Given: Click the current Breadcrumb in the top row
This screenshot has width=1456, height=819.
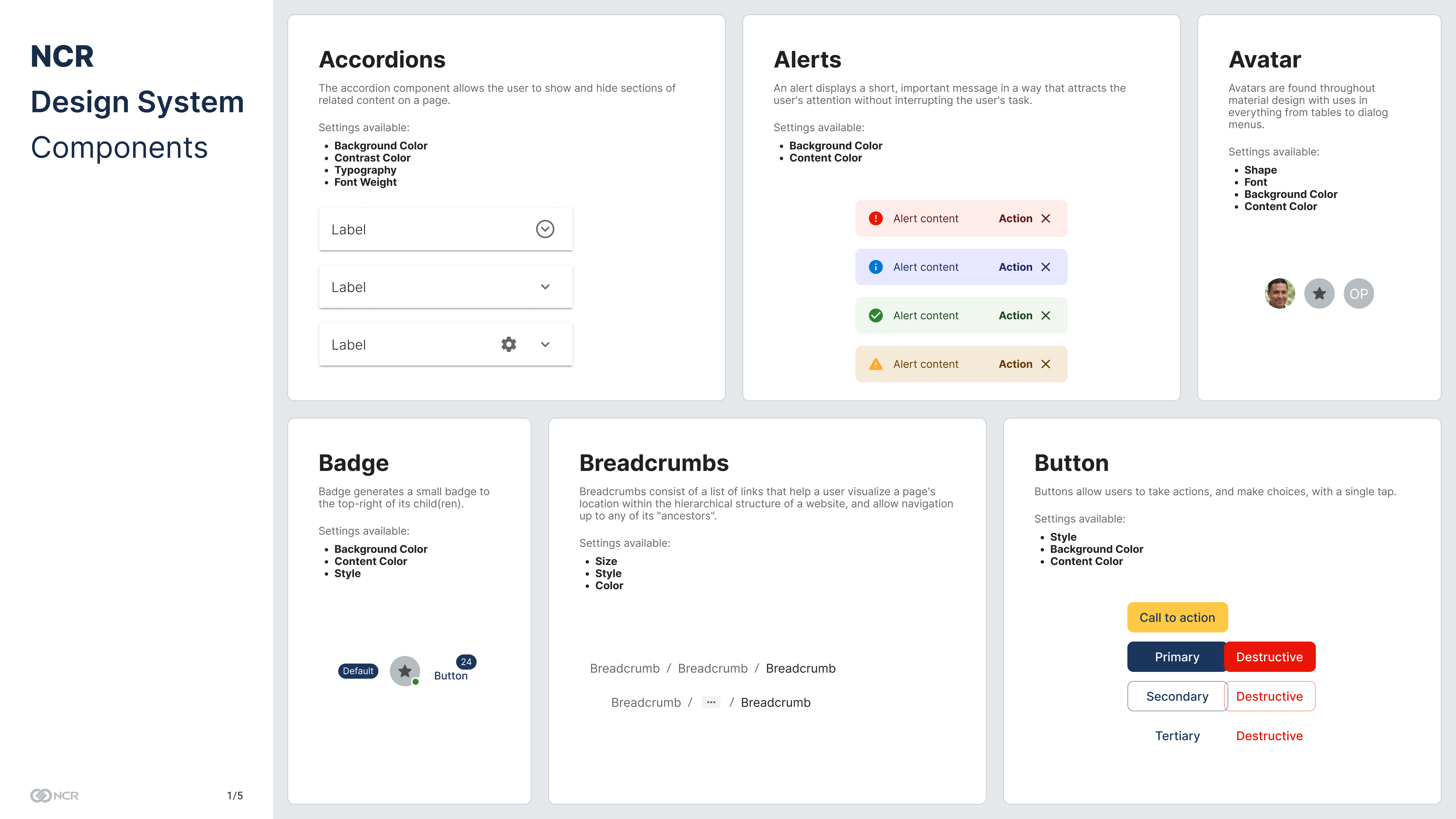Looking at the screenshot, I should (x=800, y=668).
